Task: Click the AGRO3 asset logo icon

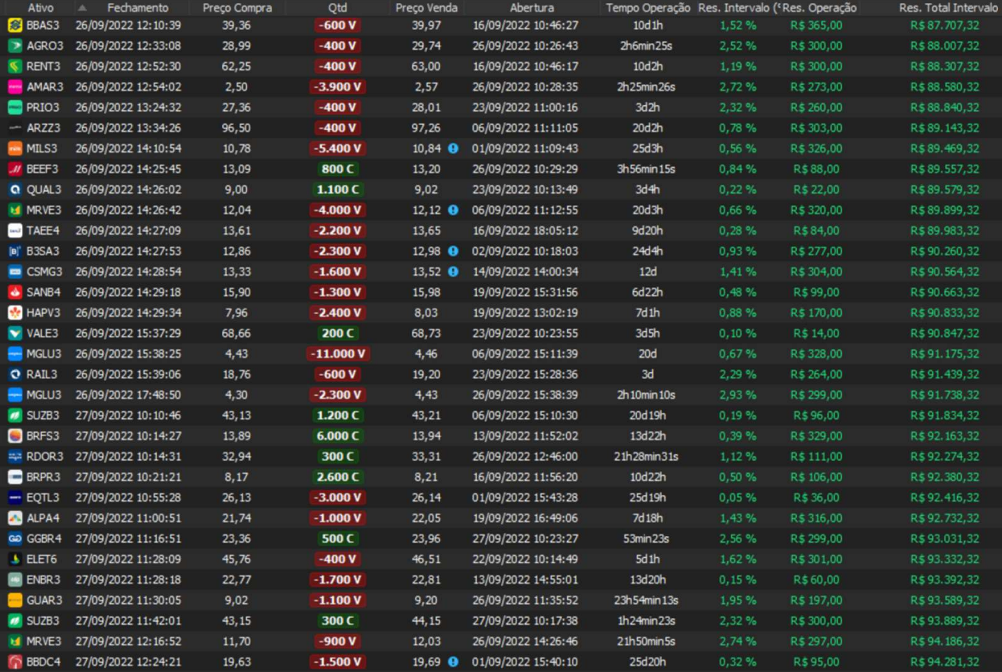Action: click(15, 45)
